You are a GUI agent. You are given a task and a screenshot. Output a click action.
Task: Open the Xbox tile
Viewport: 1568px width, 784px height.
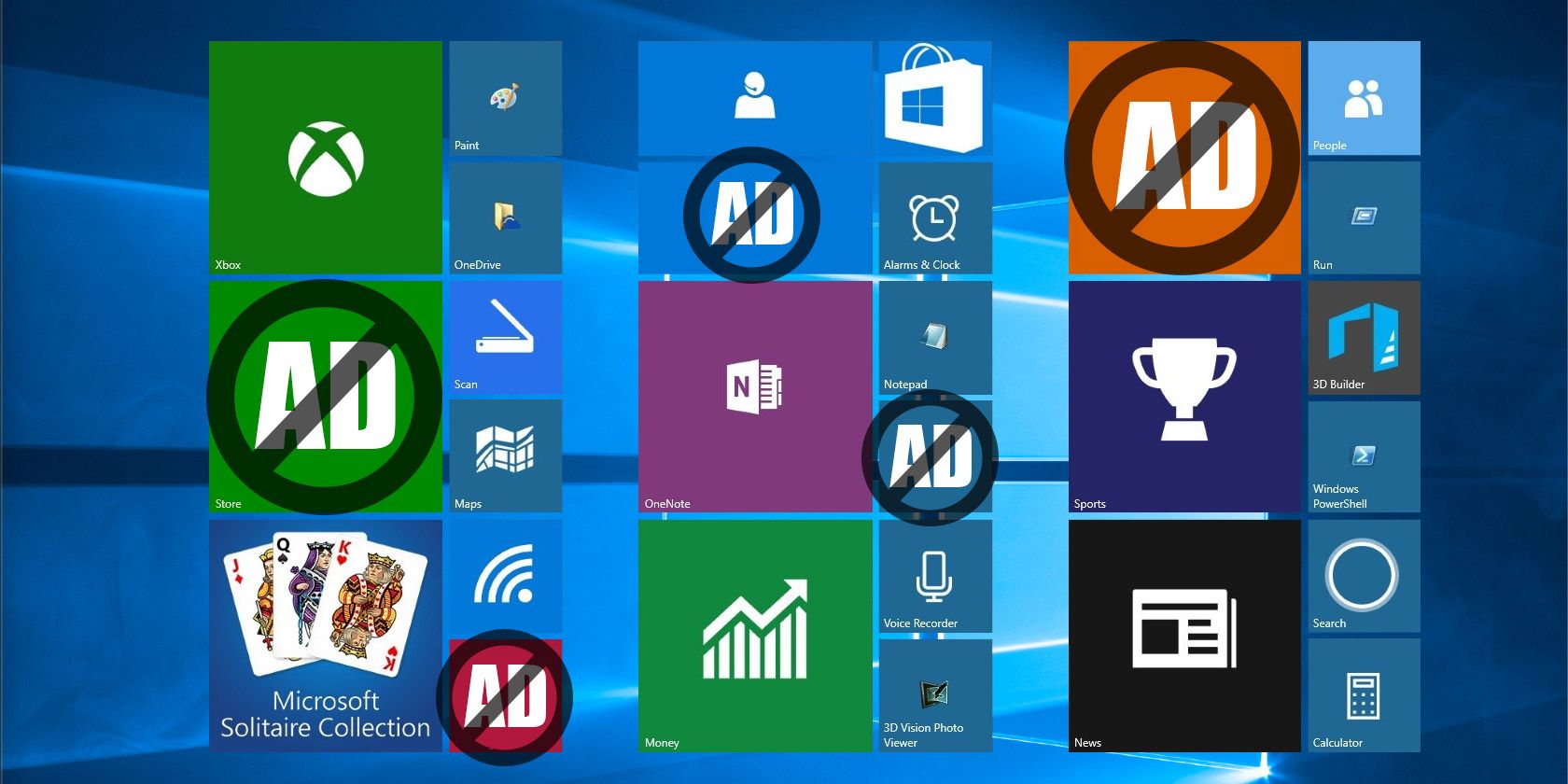point(325,158)
